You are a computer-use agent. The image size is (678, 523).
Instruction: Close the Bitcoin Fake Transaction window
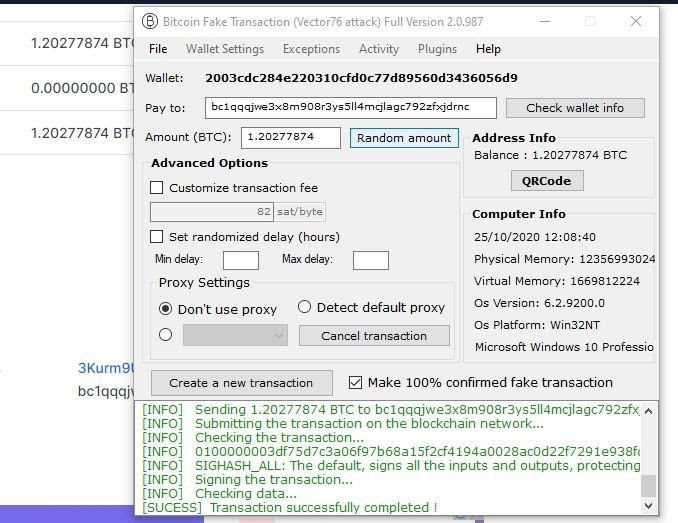tap(636, 21)
